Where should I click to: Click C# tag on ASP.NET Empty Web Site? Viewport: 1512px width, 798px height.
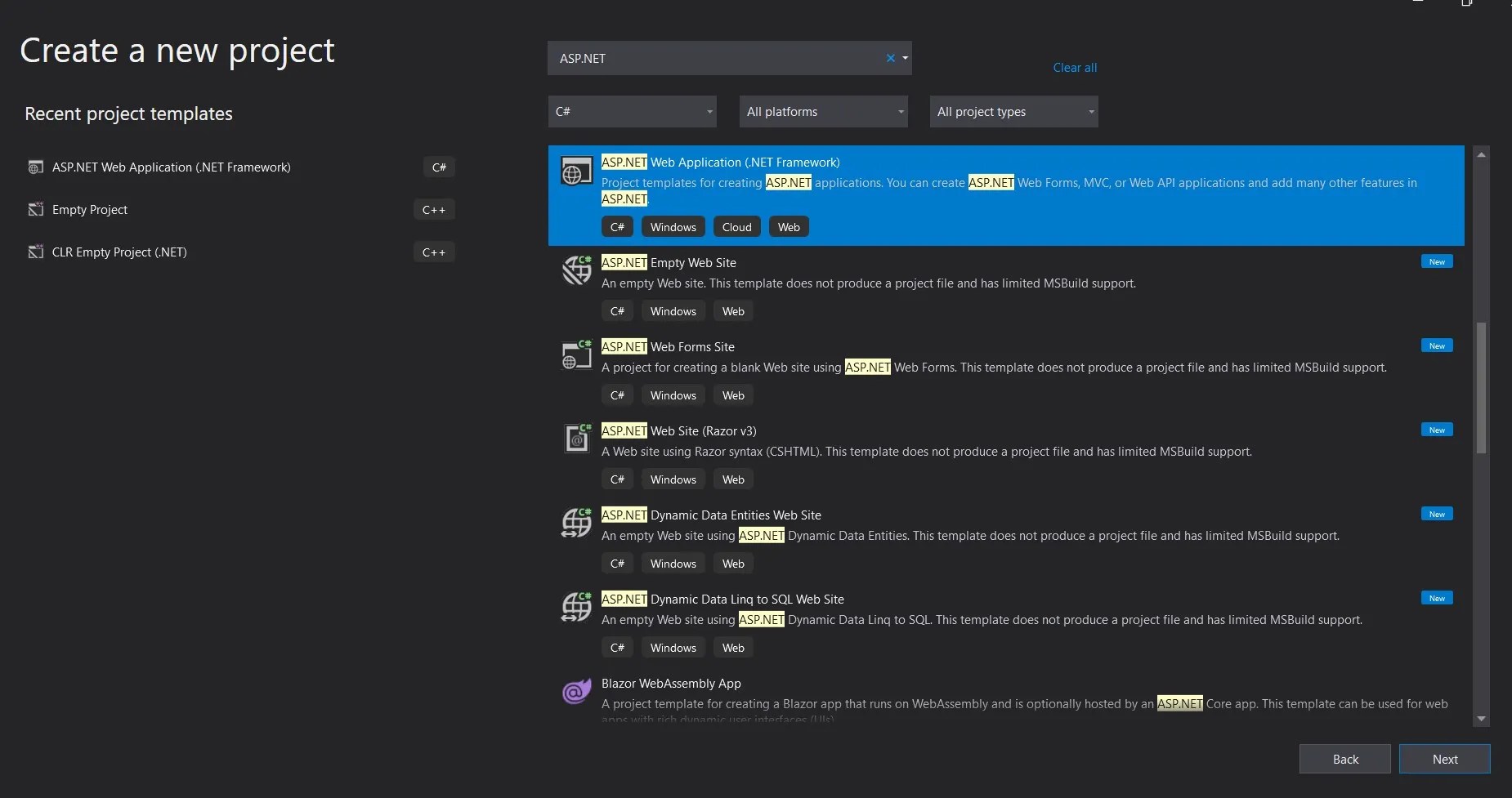[617, 311]
